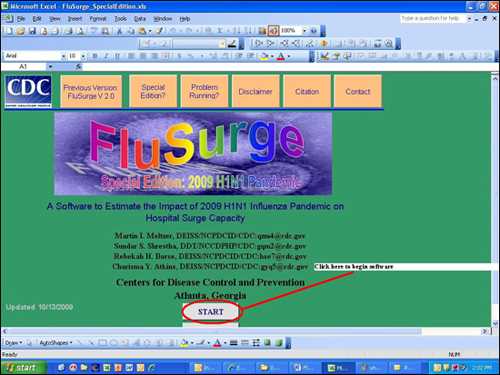
Task: Click the 3-D Style icon in Drawing toolbar
Action: pos(279,342)
